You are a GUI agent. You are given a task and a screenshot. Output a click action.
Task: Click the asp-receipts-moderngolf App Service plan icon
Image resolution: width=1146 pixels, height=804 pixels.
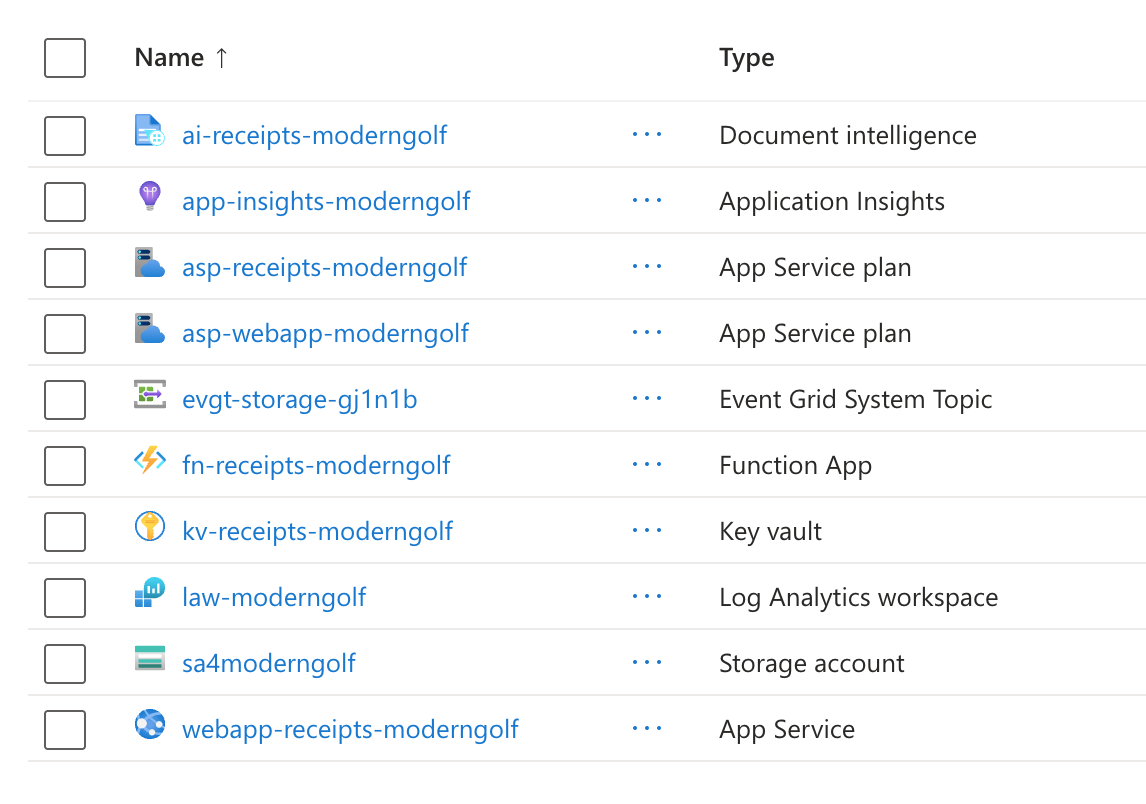[149, 264]
